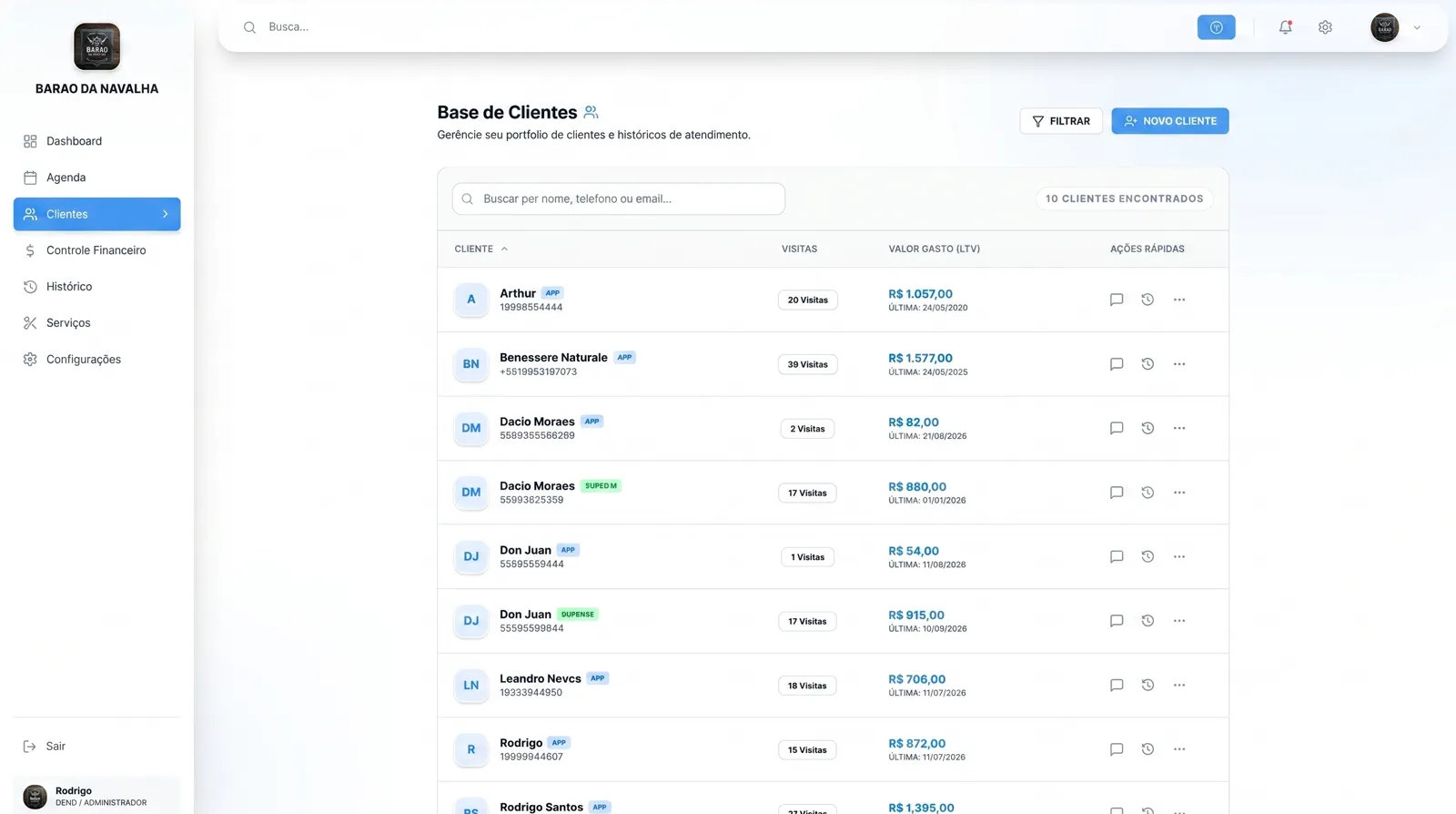Screen dimensions: 1456x814
Task: Click the 18 Visitas badge
Action: [807, 686]
